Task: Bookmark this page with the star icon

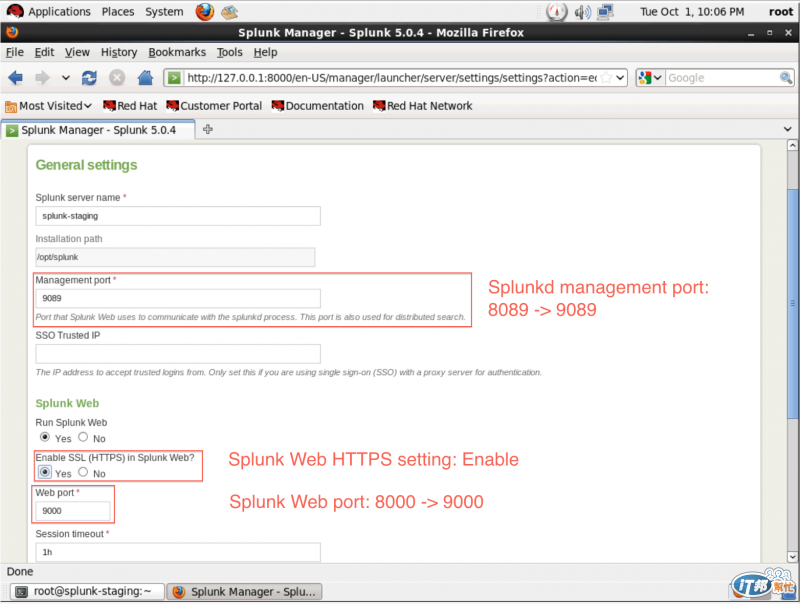Action: click(x=606, y=78)
